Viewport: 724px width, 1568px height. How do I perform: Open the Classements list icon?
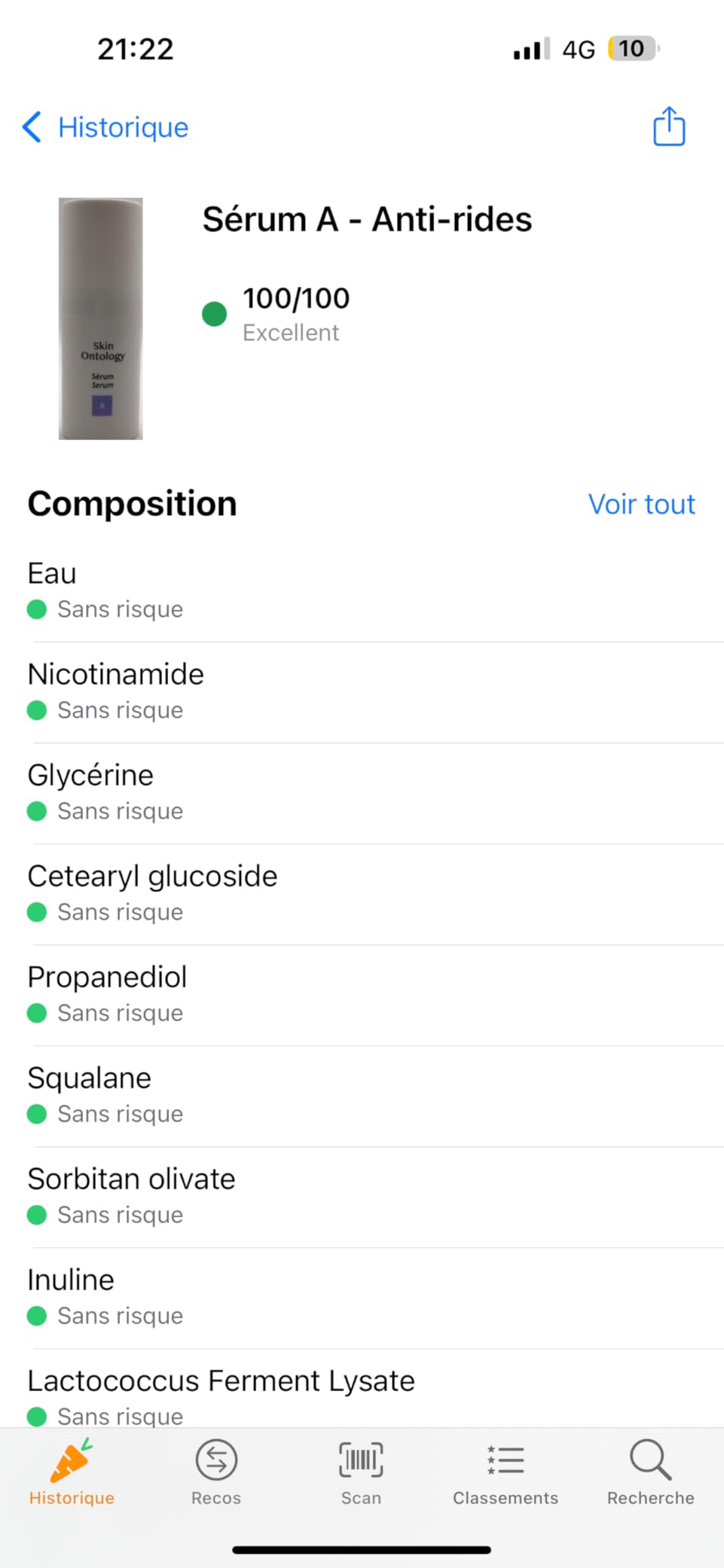tap(506, 1460)
